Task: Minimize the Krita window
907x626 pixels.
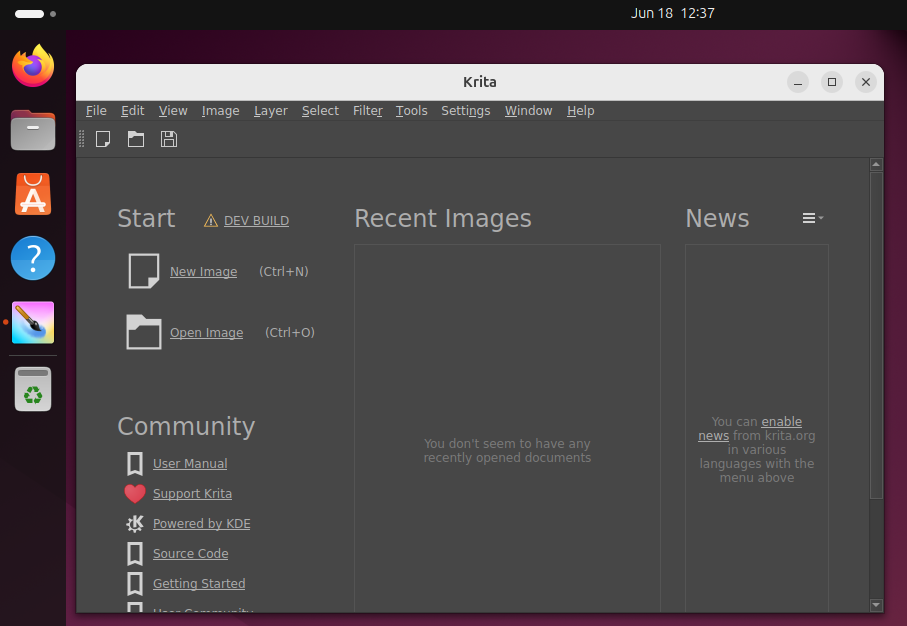Action: (798, 82)
